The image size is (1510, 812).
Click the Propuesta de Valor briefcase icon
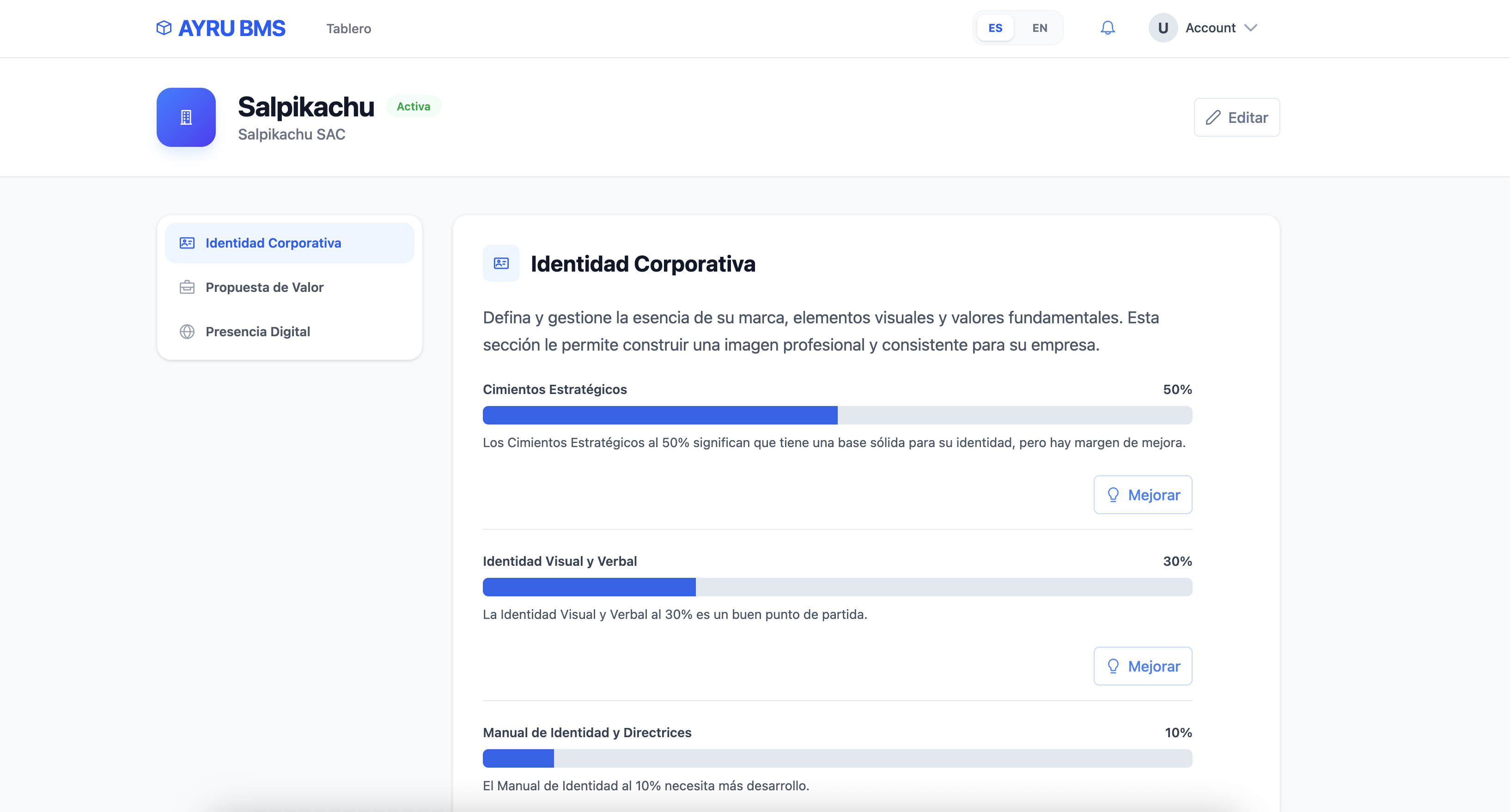pyautogui.click(x=187, y=287)
